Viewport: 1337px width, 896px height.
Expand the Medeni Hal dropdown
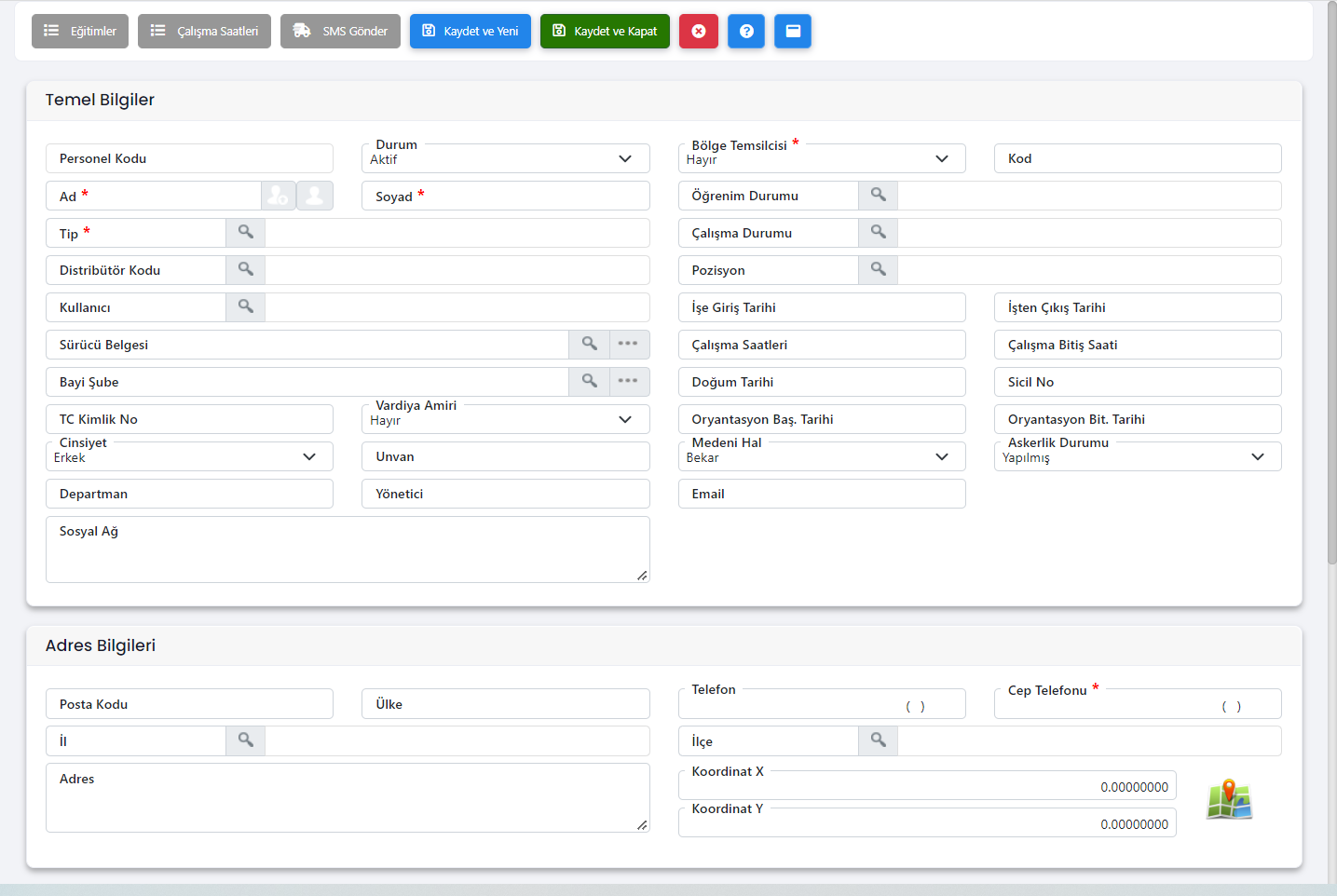[x=822, y=456]
